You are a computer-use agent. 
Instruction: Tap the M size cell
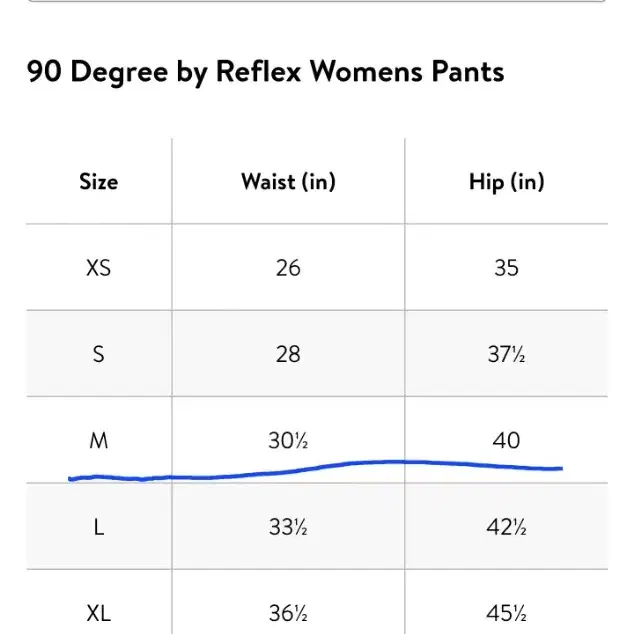pos(99,440)
